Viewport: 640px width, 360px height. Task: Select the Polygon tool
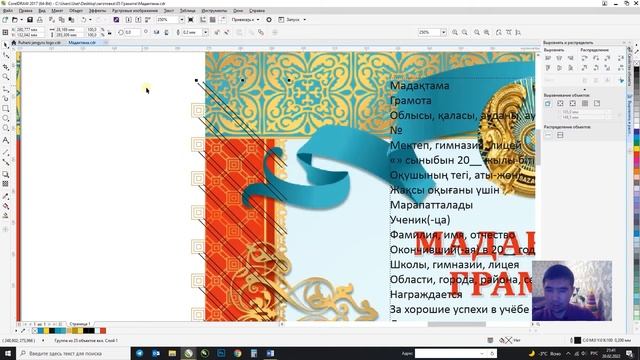[x=5, y=128]
